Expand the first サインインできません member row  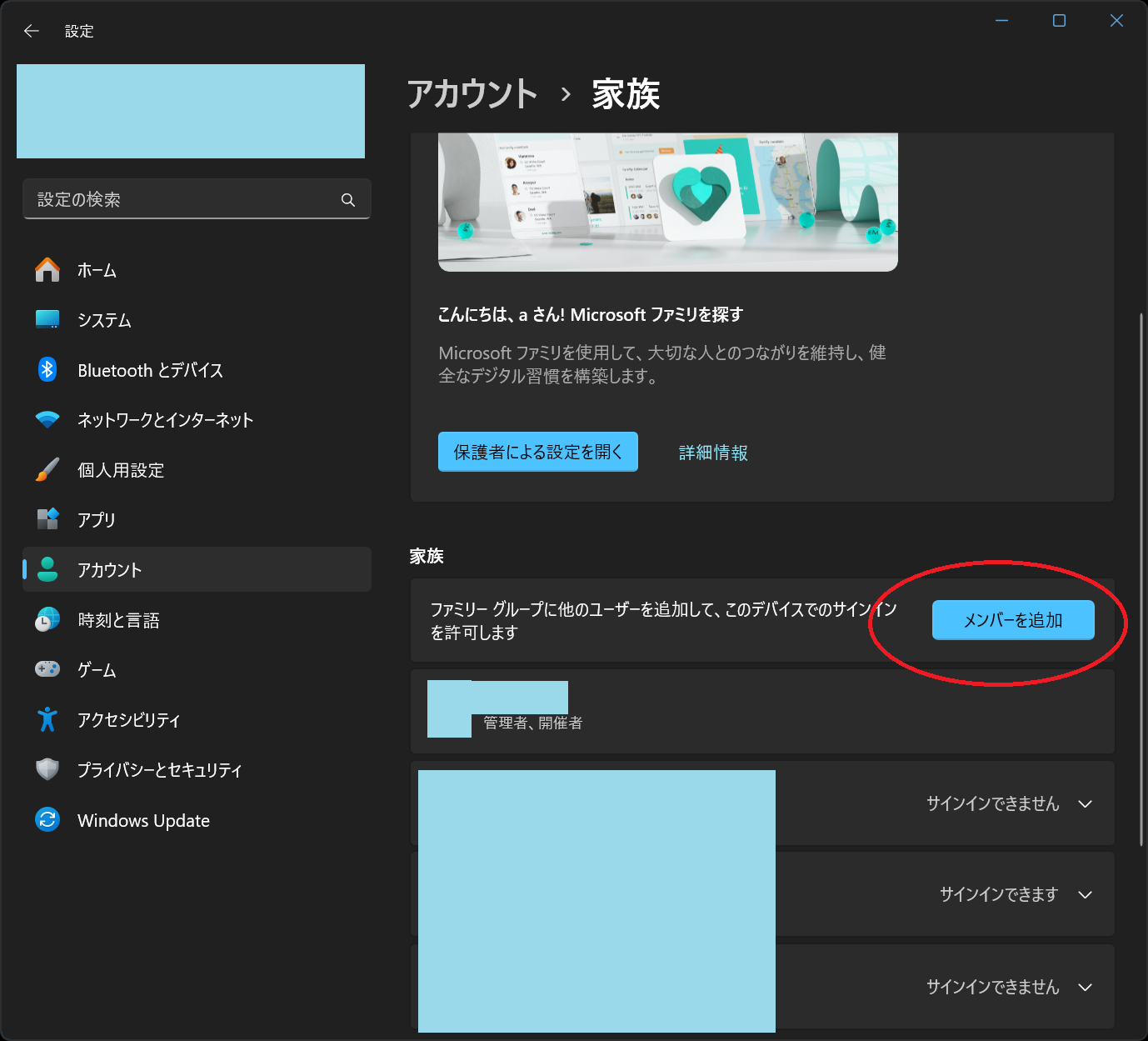click(762, 803)
